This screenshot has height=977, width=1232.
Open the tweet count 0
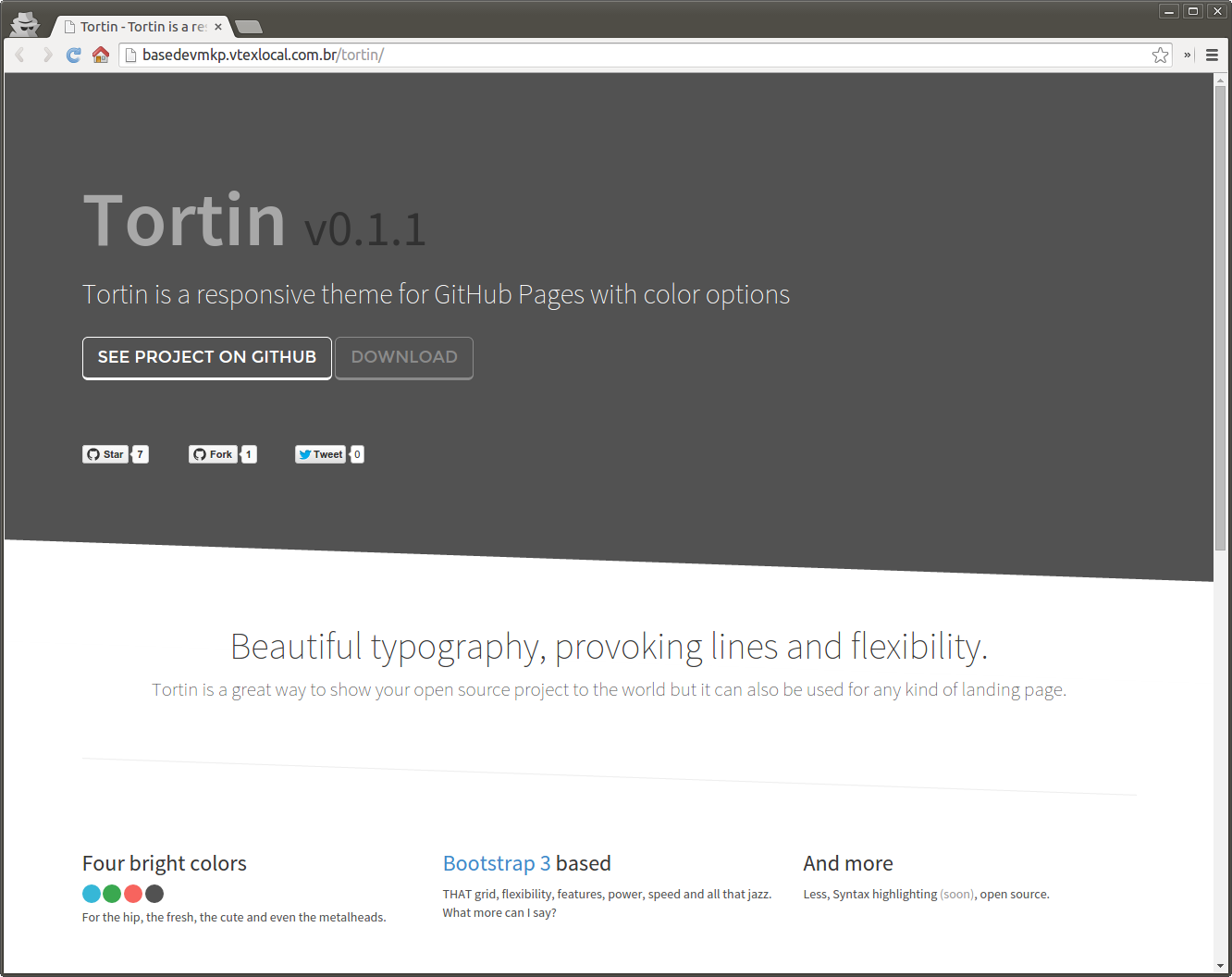click(x=357, y=454)
